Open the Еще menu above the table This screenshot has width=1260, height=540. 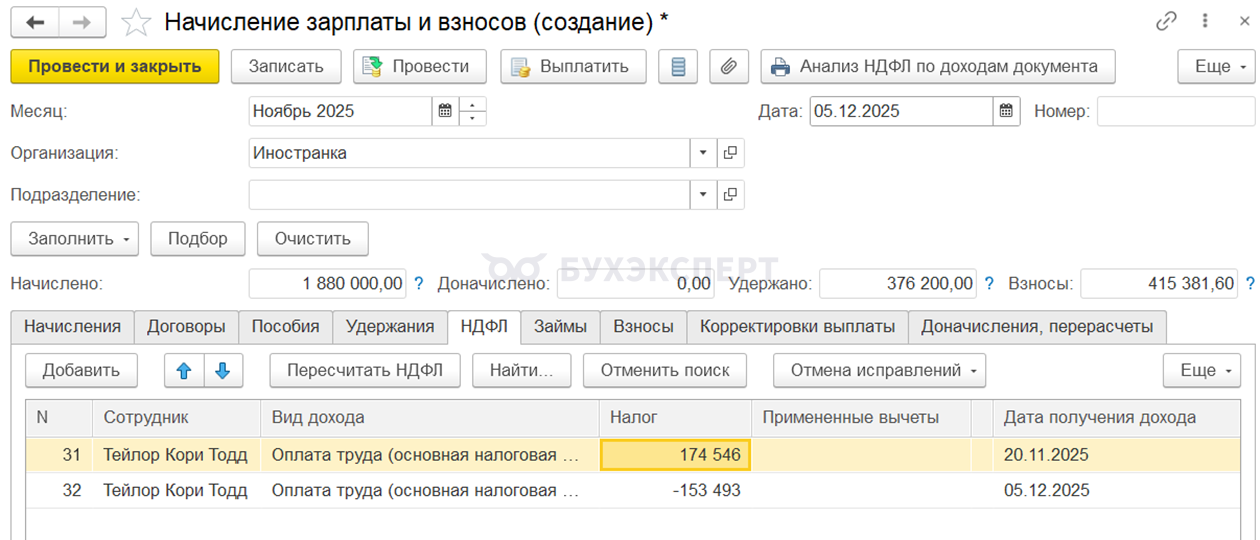pyautogui.click(x=1202, y=370)
